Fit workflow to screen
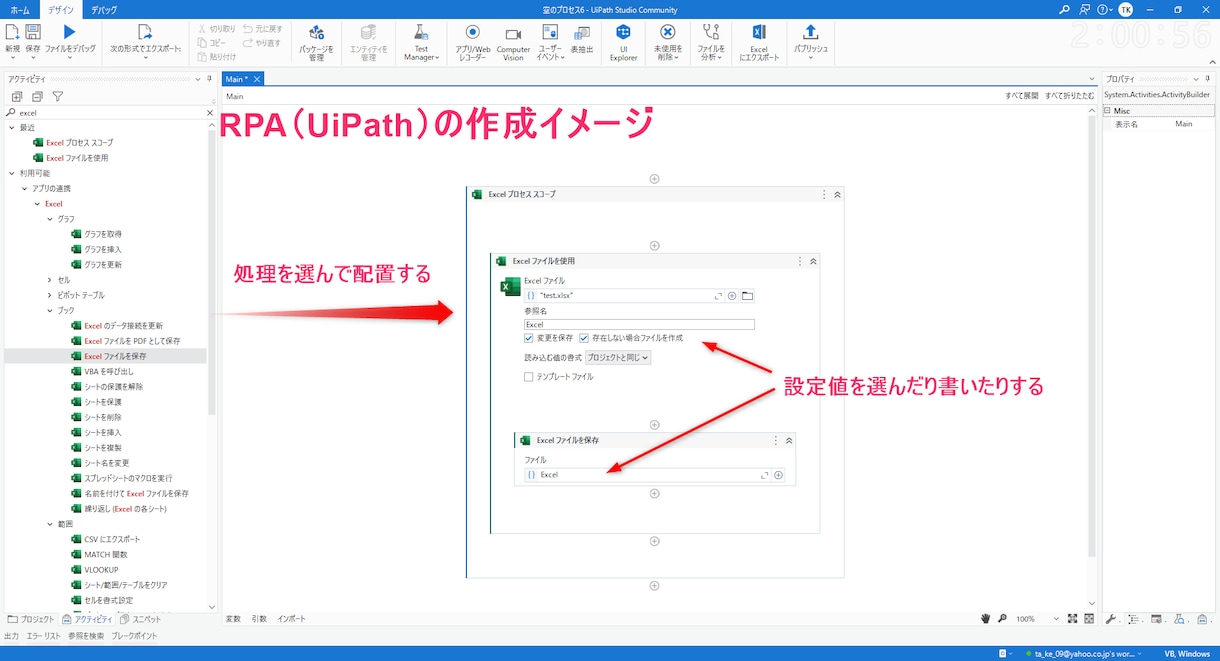The height and width of the screenshot is (661, 1220). pos(1073,619)
